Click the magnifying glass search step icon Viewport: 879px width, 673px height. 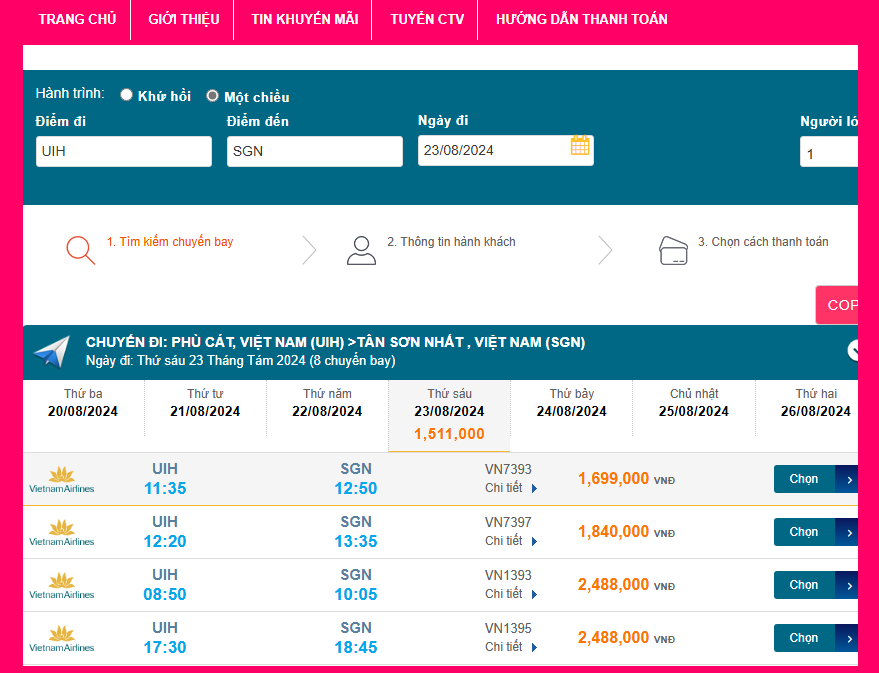[x=80, y=249]
